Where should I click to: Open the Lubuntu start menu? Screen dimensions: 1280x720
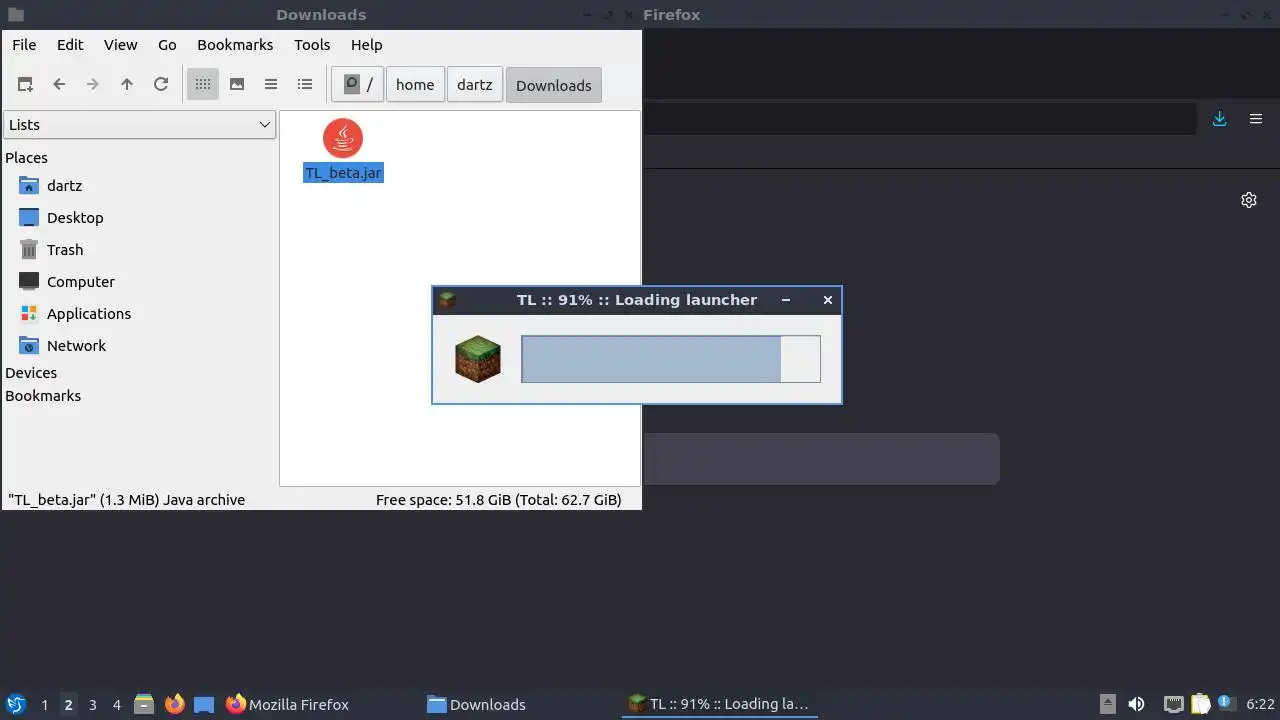click(16, 704)
